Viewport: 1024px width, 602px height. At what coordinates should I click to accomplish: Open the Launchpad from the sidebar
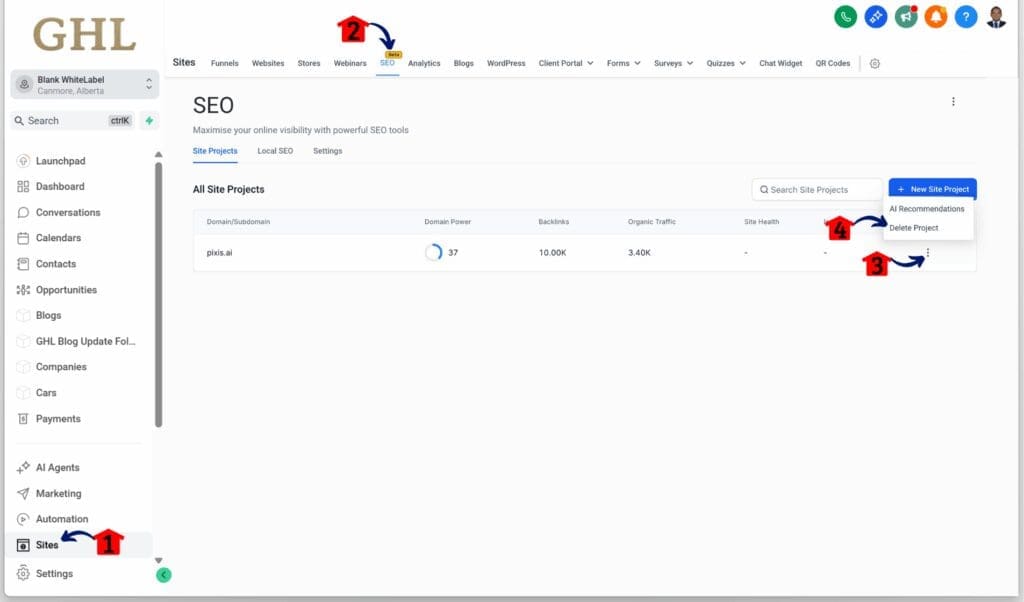59,160
